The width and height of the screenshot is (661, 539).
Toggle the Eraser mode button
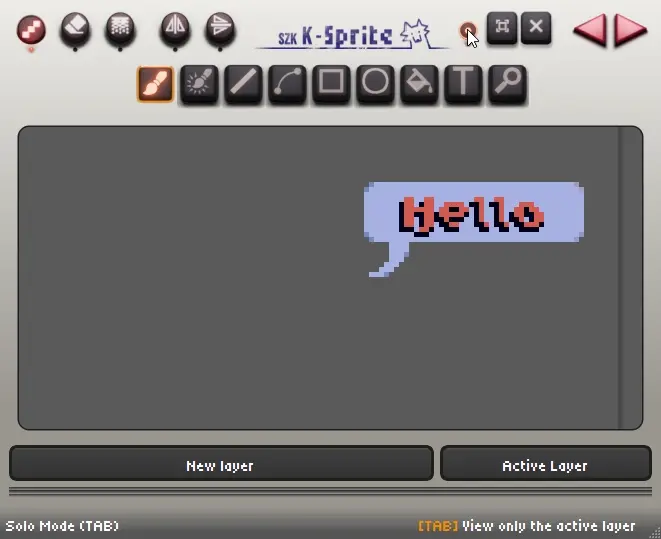pos(75,28)
